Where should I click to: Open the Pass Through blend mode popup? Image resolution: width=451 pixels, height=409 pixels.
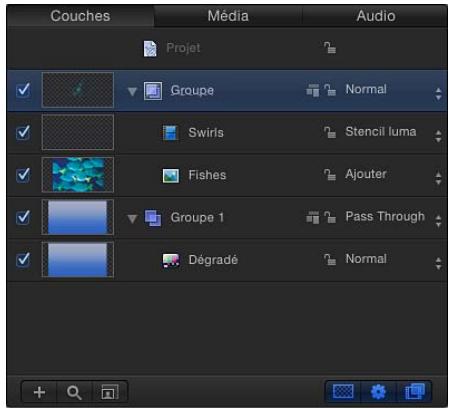point(394,217)
